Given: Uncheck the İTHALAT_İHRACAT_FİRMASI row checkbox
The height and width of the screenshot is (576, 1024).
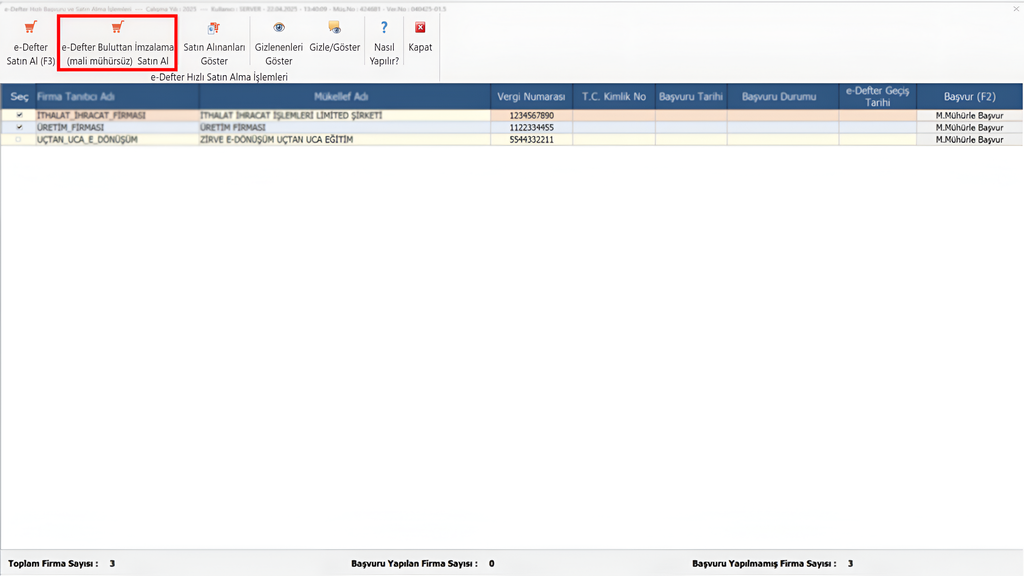Looking at the screenshot, I should click(19, 115).
